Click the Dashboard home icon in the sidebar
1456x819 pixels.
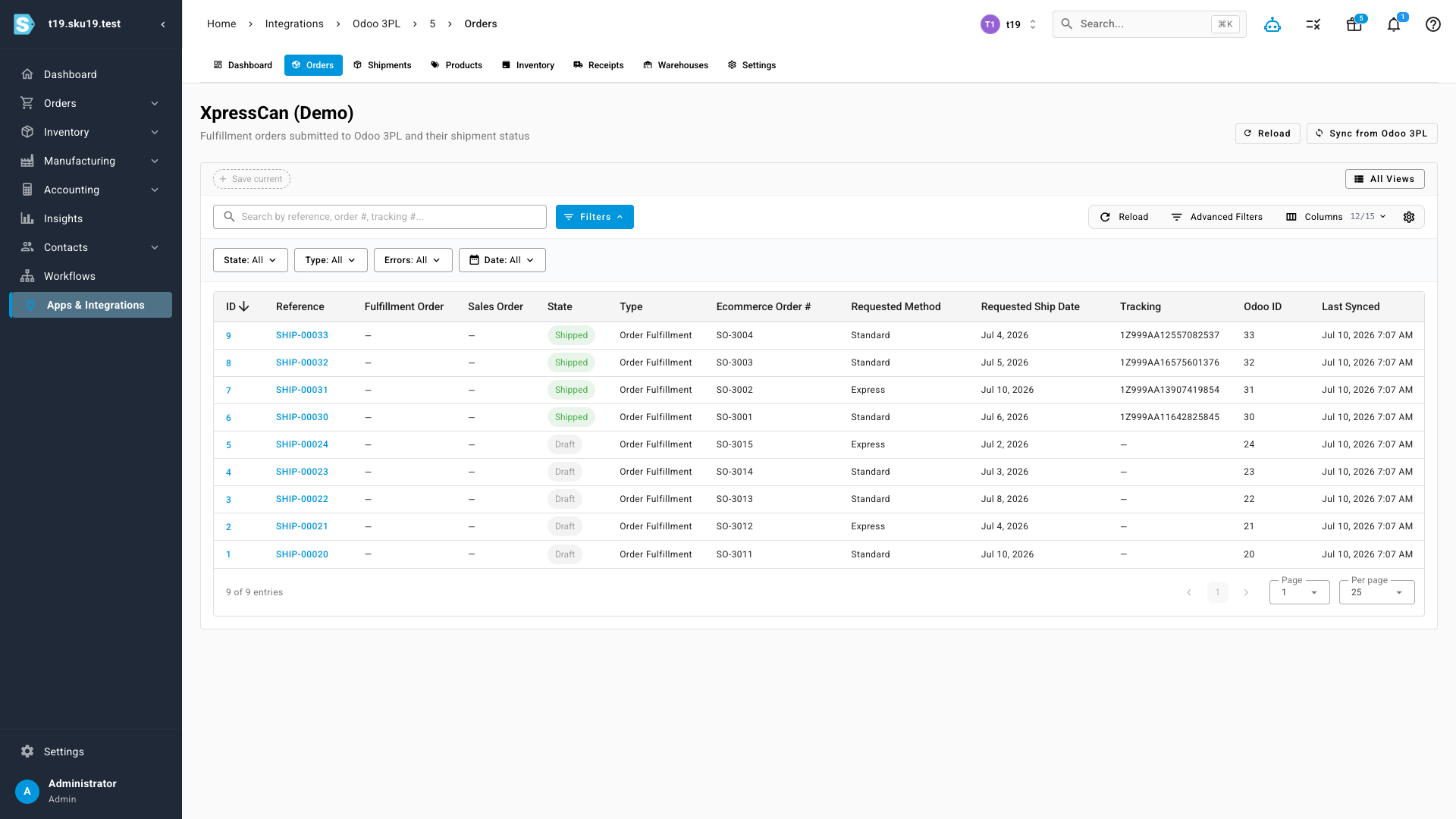[27, 74]
